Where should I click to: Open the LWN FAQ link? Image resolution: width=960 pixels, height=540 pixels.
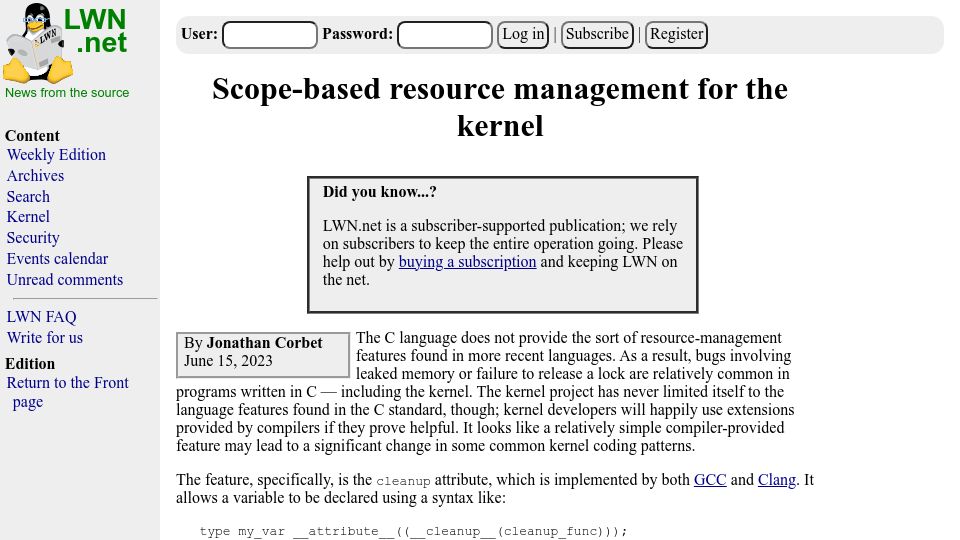(x=42, y=317)
